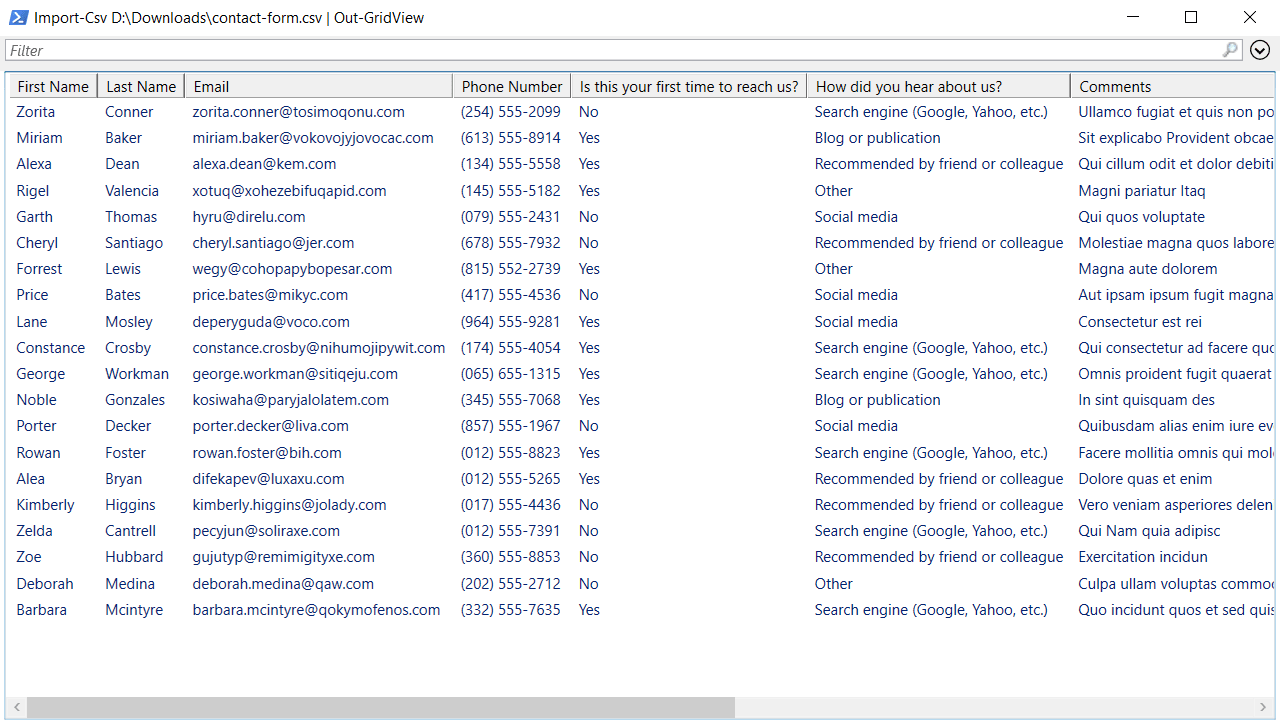Maximize the Out-GridView window
Screen dimensions: 1280x720
tap(1190, 17)
